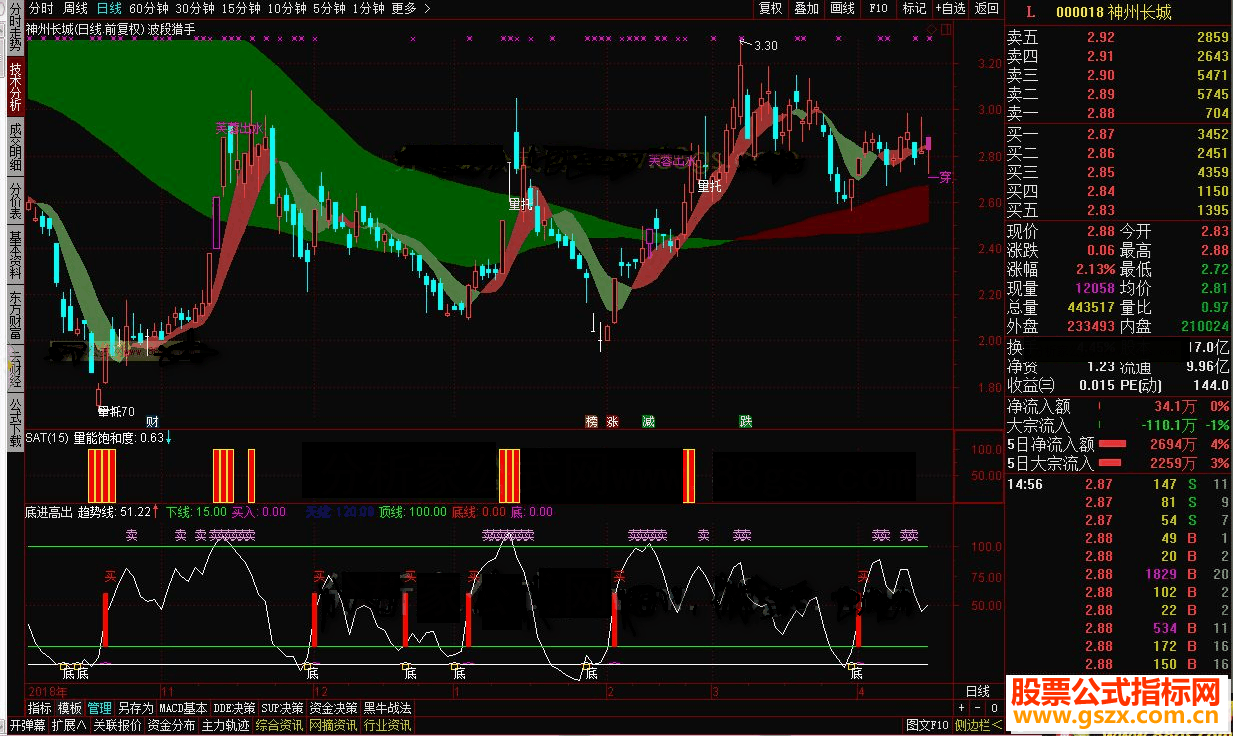Click the 神州长城 stock name header
Image resolution: width=1233 pixels, height=736 pixels.
click(x=1140, y=12)
